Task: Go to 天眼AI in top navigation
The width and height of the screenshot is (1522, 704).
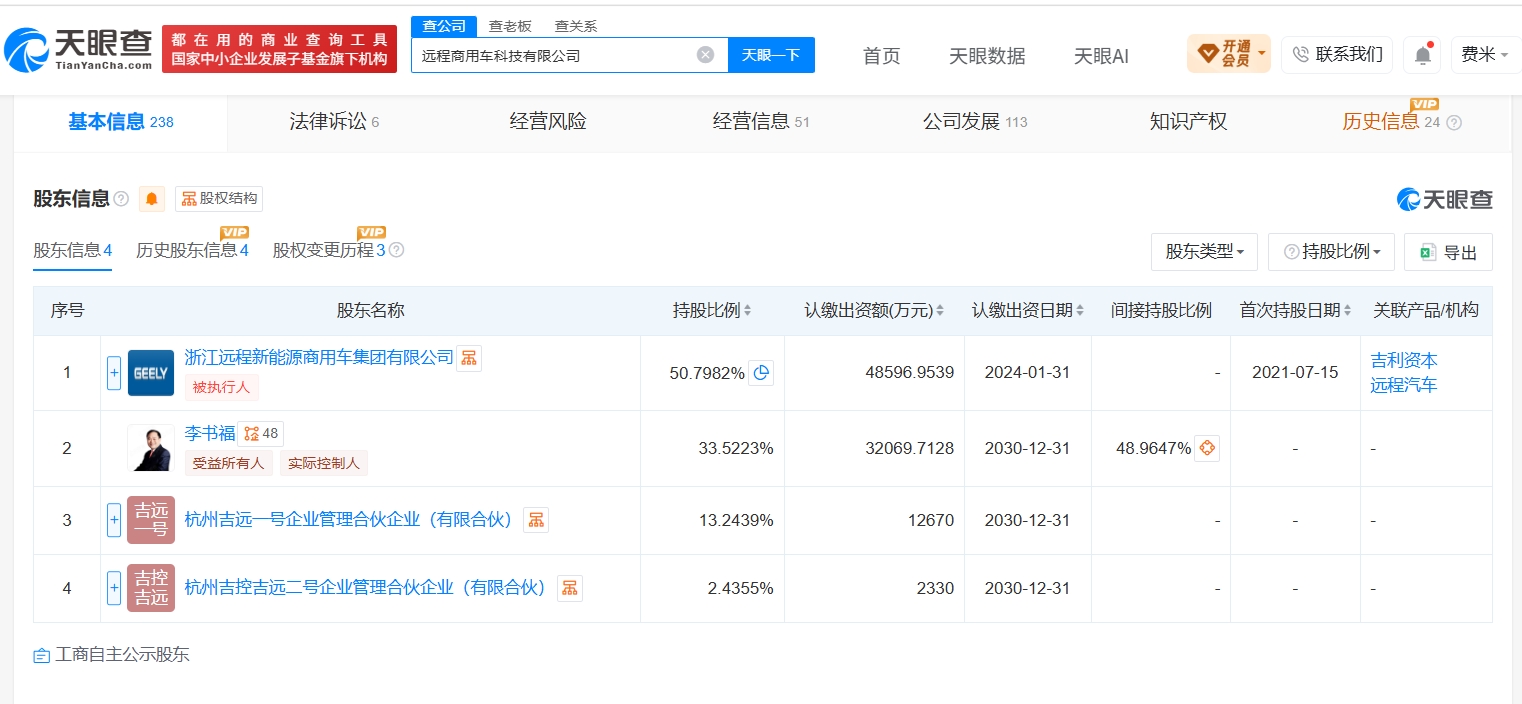Action: [x=1101, y=56]
